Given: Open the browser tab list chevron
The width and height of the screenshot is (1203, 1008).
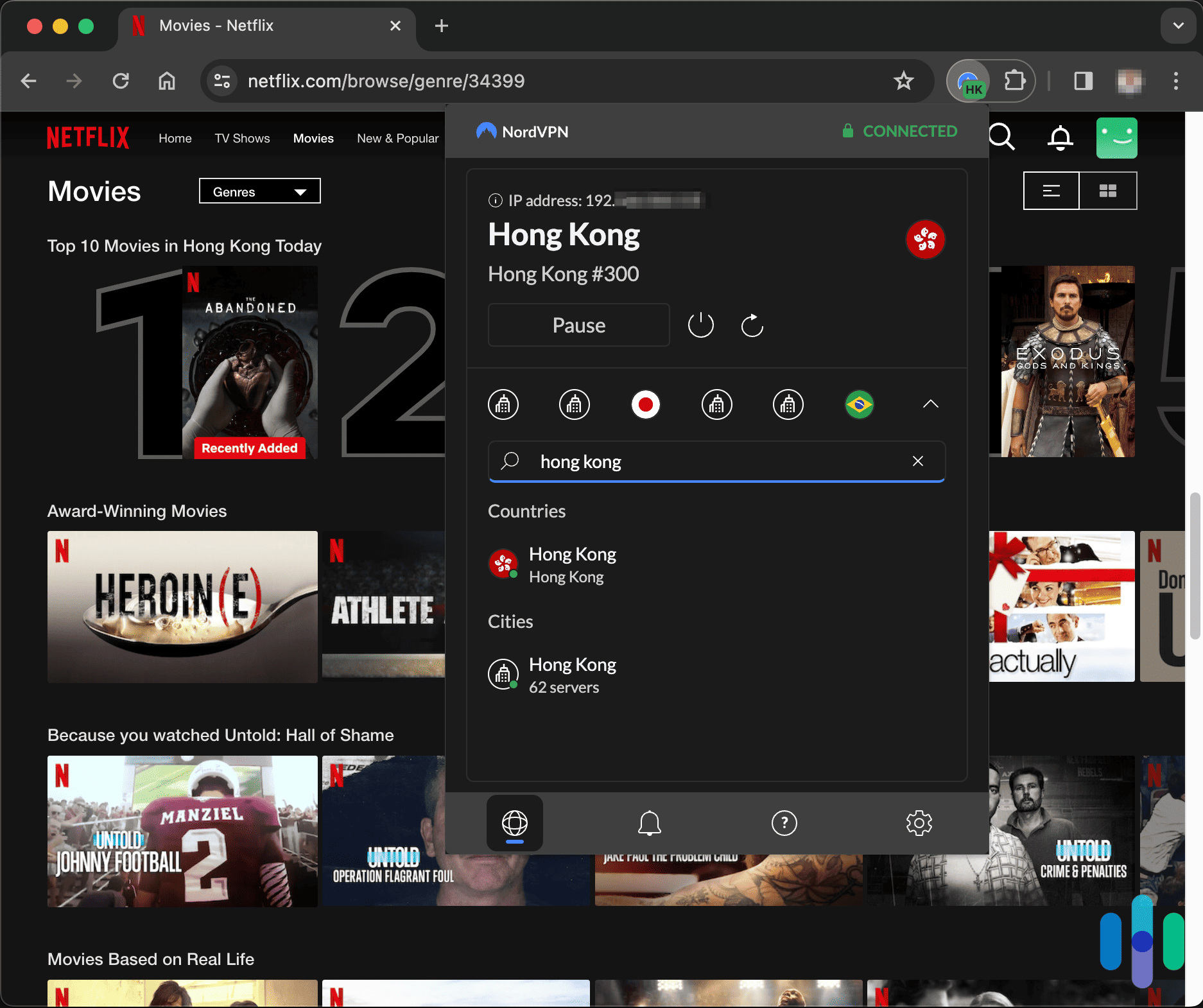Looking at the screenshot, I should click(x=1178, y=26).
